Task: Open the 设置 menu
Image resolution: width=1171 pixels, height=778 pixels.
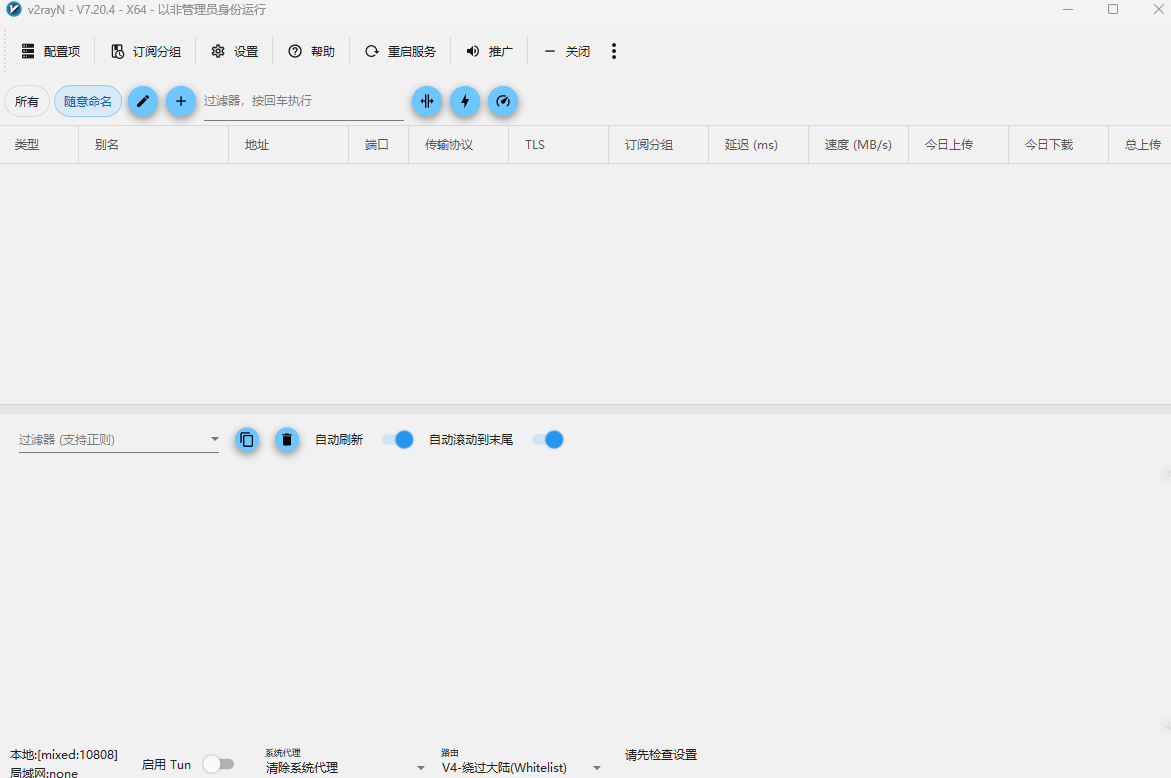Action: click(234, 52)
